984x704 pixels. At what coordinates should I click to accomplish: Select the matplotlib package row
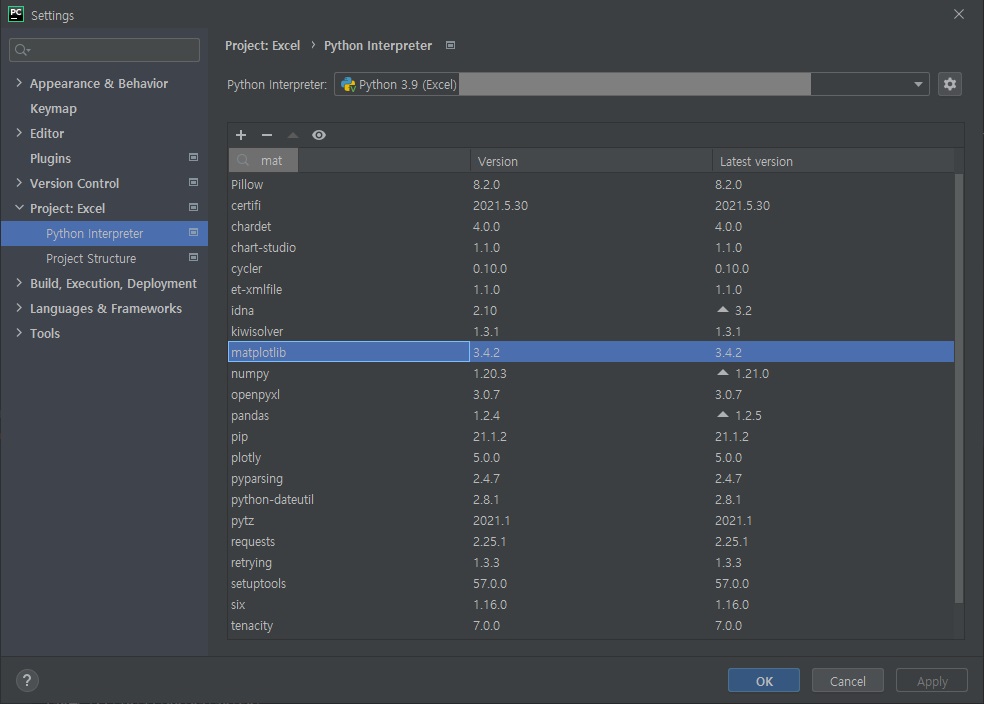click(x=591, y=352)
